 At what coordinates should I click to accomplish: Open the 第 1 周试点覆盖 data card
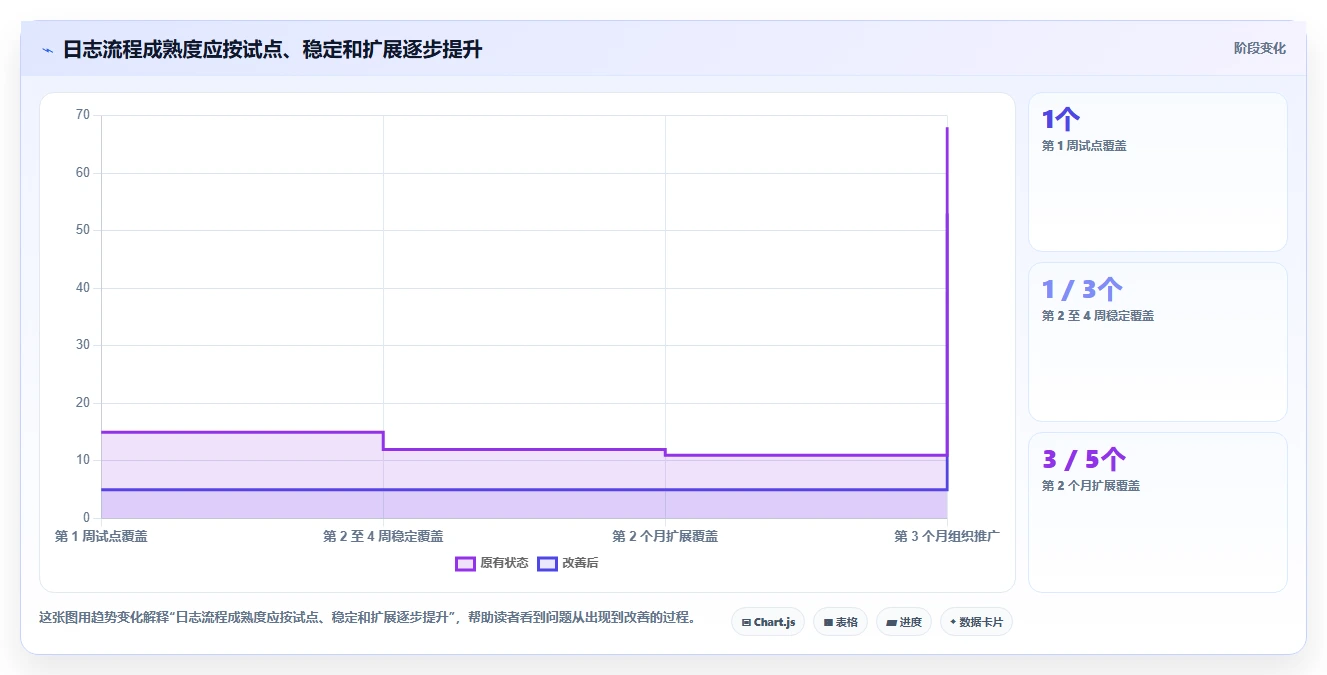pos(1158,172)
